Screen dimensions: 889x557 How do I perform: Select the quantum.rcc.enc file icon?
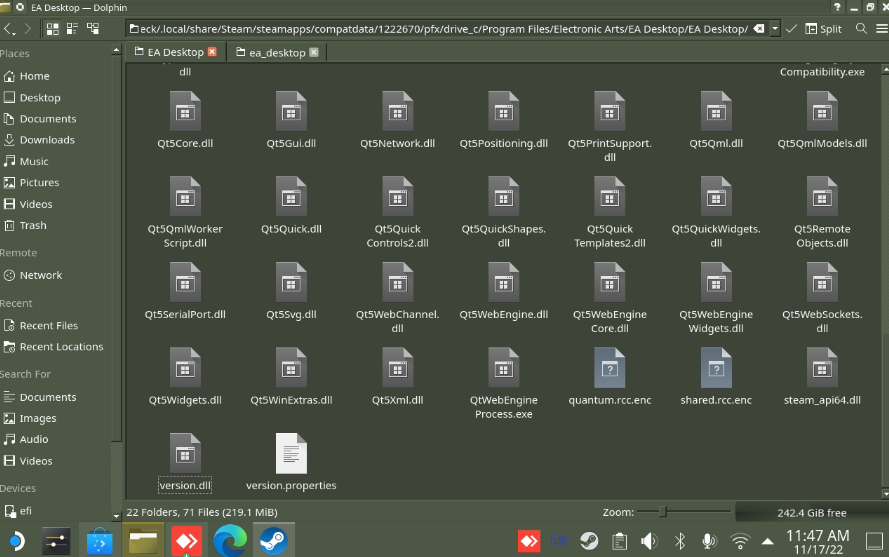click(609, 368)
